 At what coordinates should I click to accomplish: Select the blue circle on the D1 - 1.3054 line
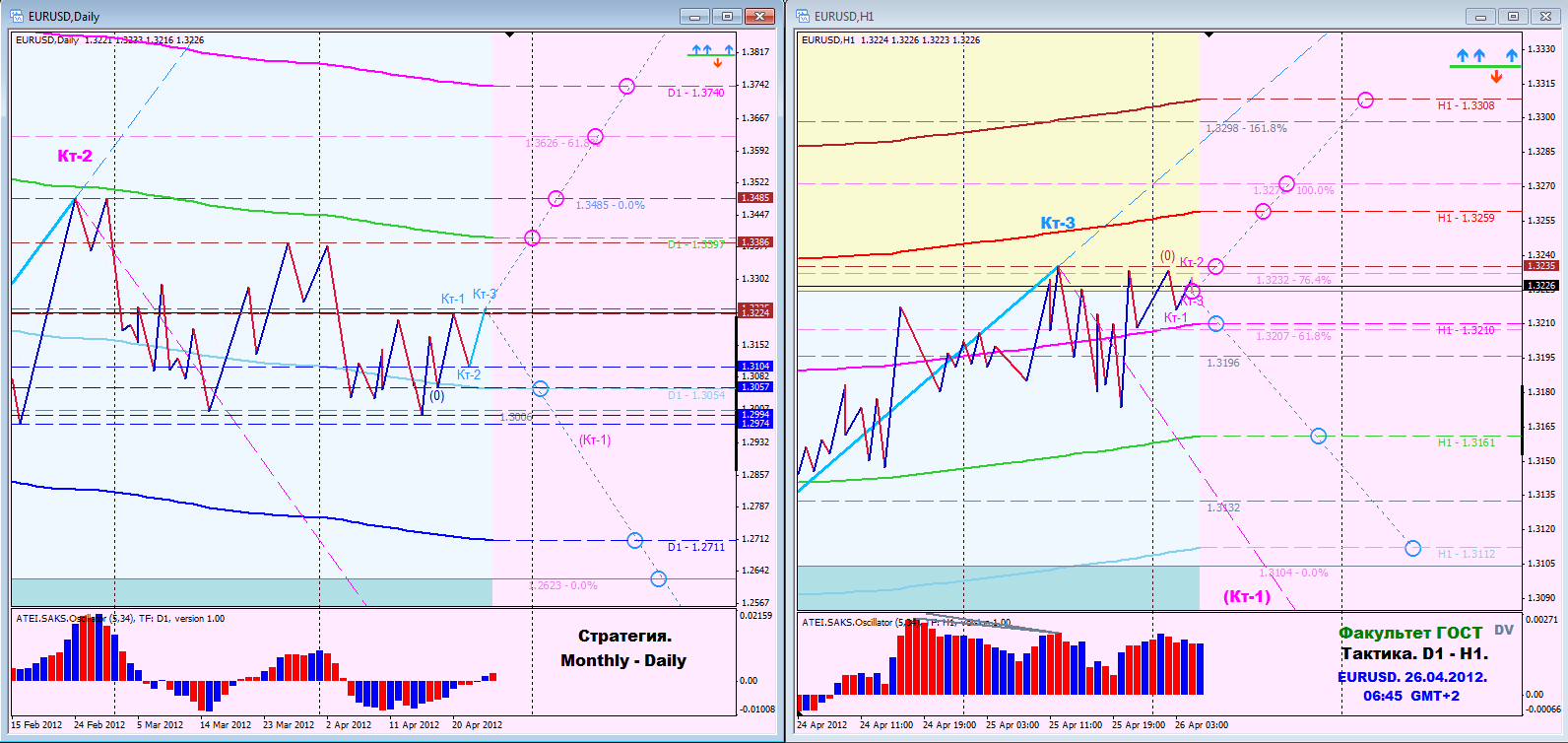(541, 388)
